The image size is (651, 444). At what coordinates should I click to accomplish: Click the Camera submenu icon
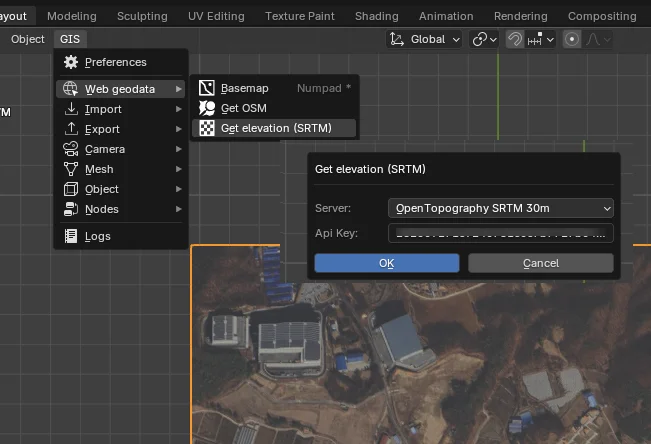tap(71, 149)
